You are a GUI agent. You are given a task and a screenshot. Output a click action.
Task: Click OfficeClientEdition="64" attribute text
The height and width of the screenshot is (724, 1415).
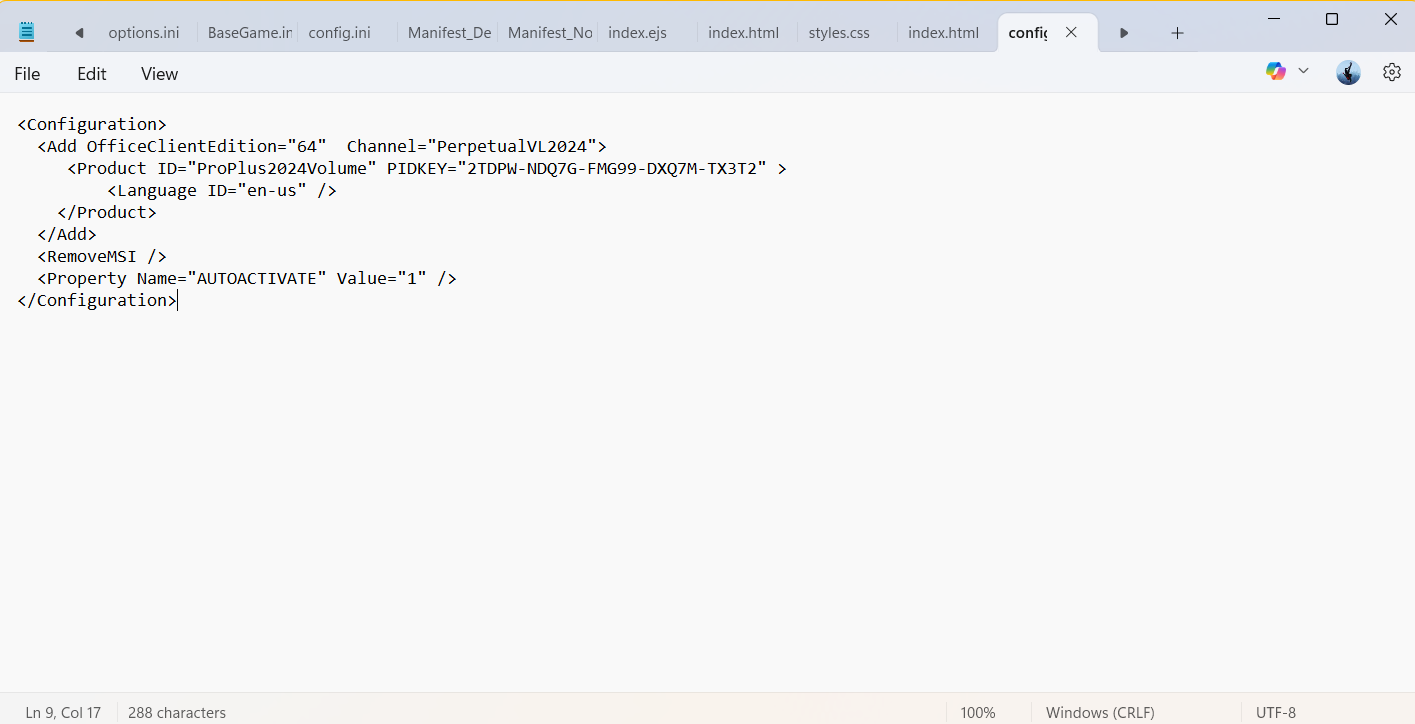tap(207, 147)
